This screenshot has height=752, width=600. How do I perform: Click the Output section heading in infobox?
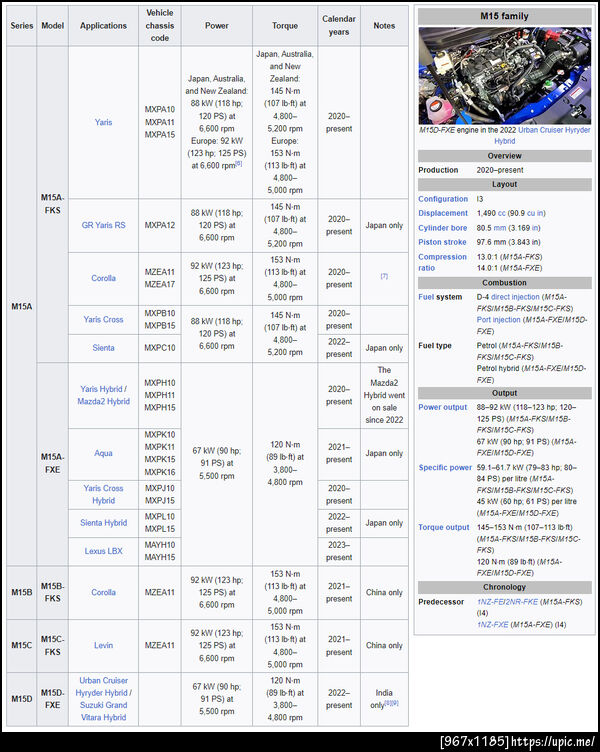(x=505, y=393)
